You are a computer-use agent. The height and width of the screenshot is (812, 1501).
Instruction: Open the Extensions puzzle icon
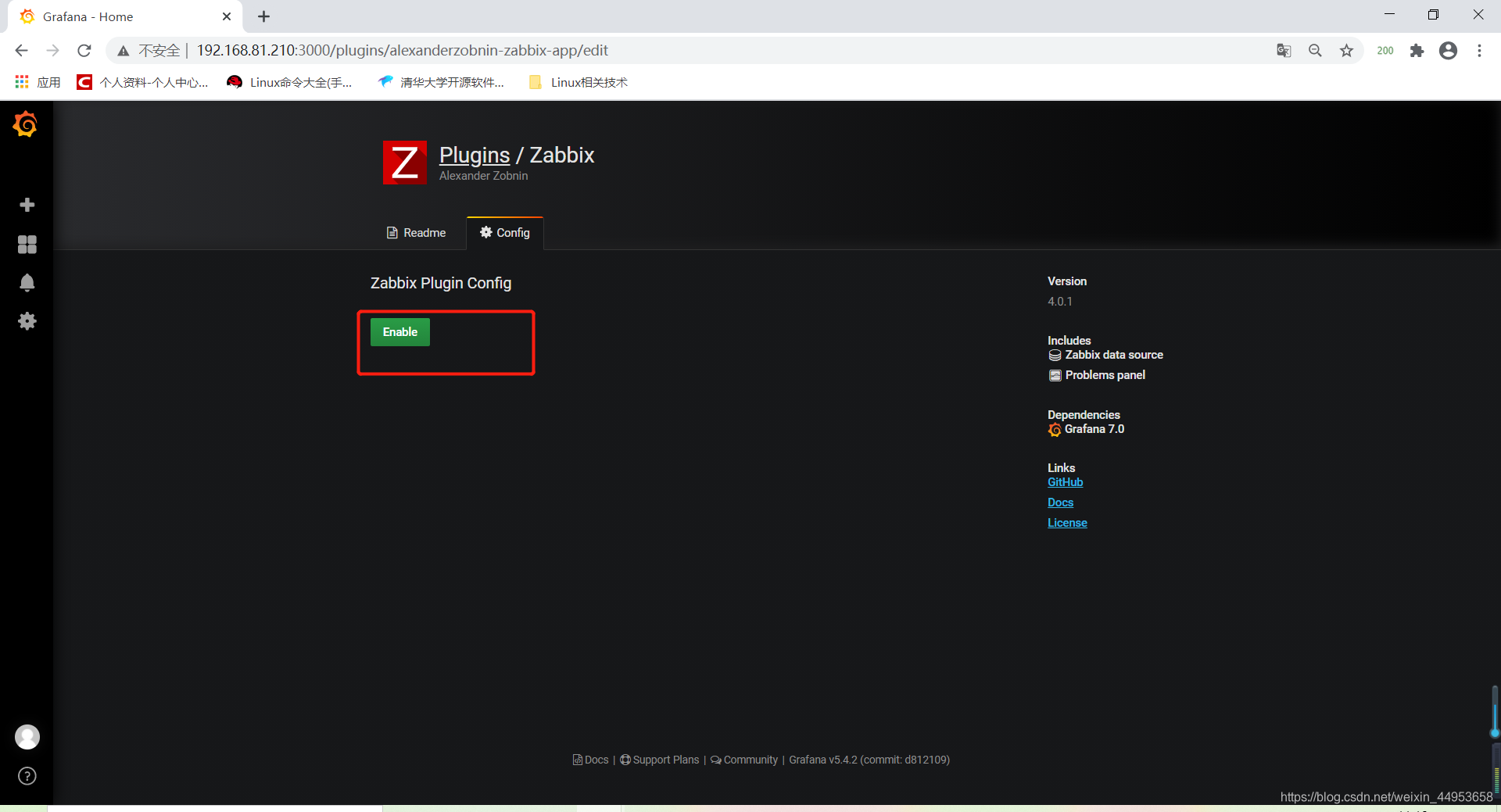point(1417,51)
